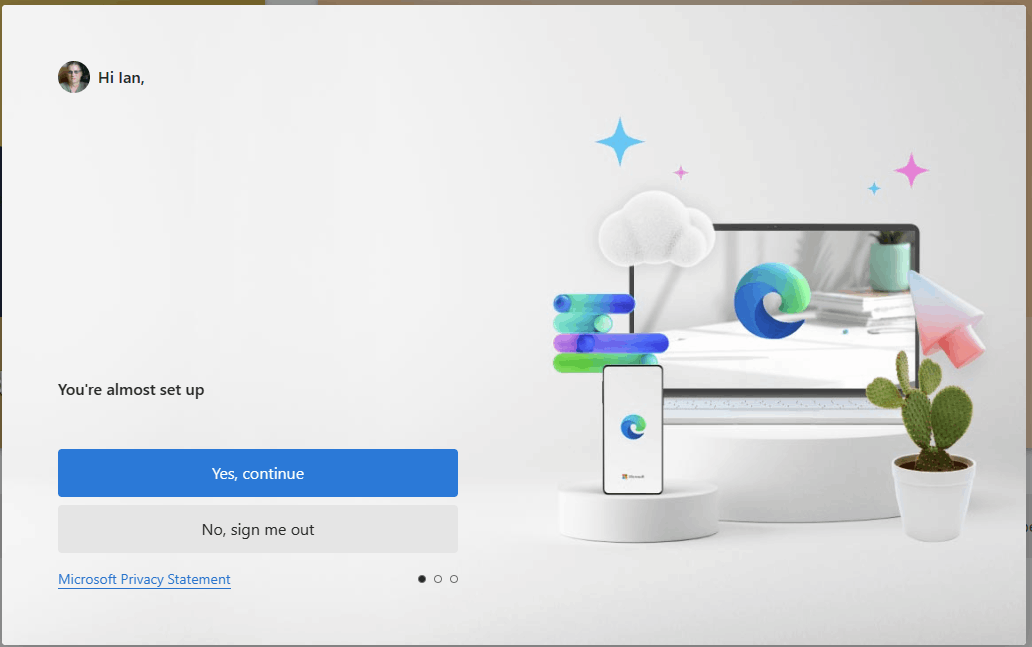Screen dimensions: 1032x647
Task: Go to the second page indicator dot
Action: [438, 579]
